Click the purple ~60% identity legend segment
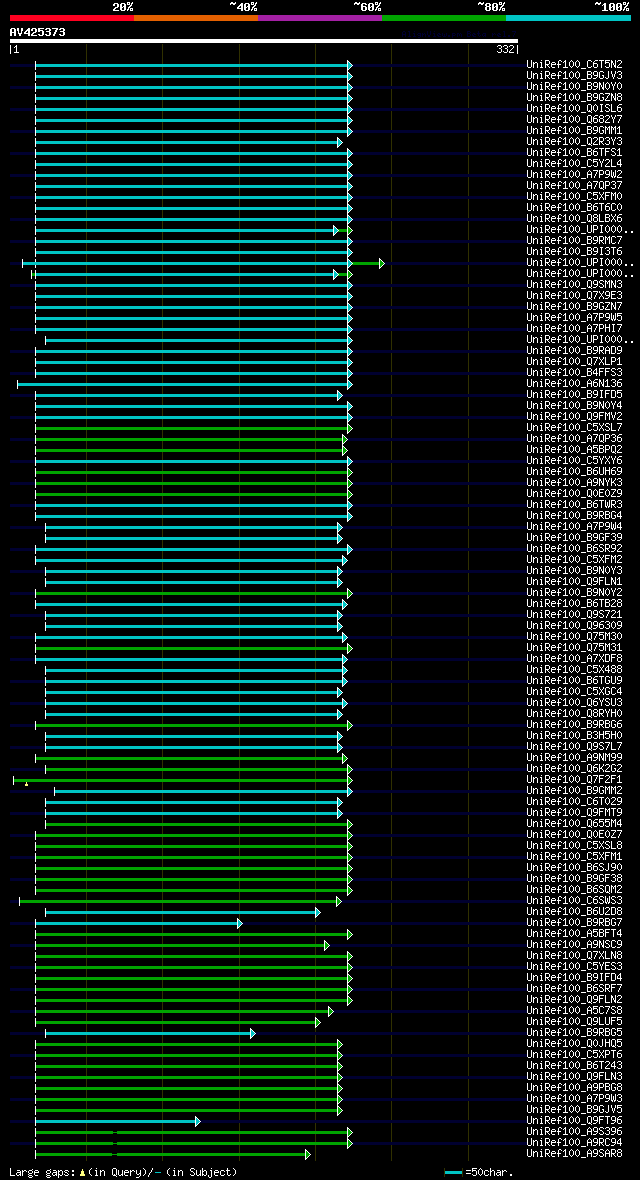Viewport: 640px width, 1180px height. point(320,17)
